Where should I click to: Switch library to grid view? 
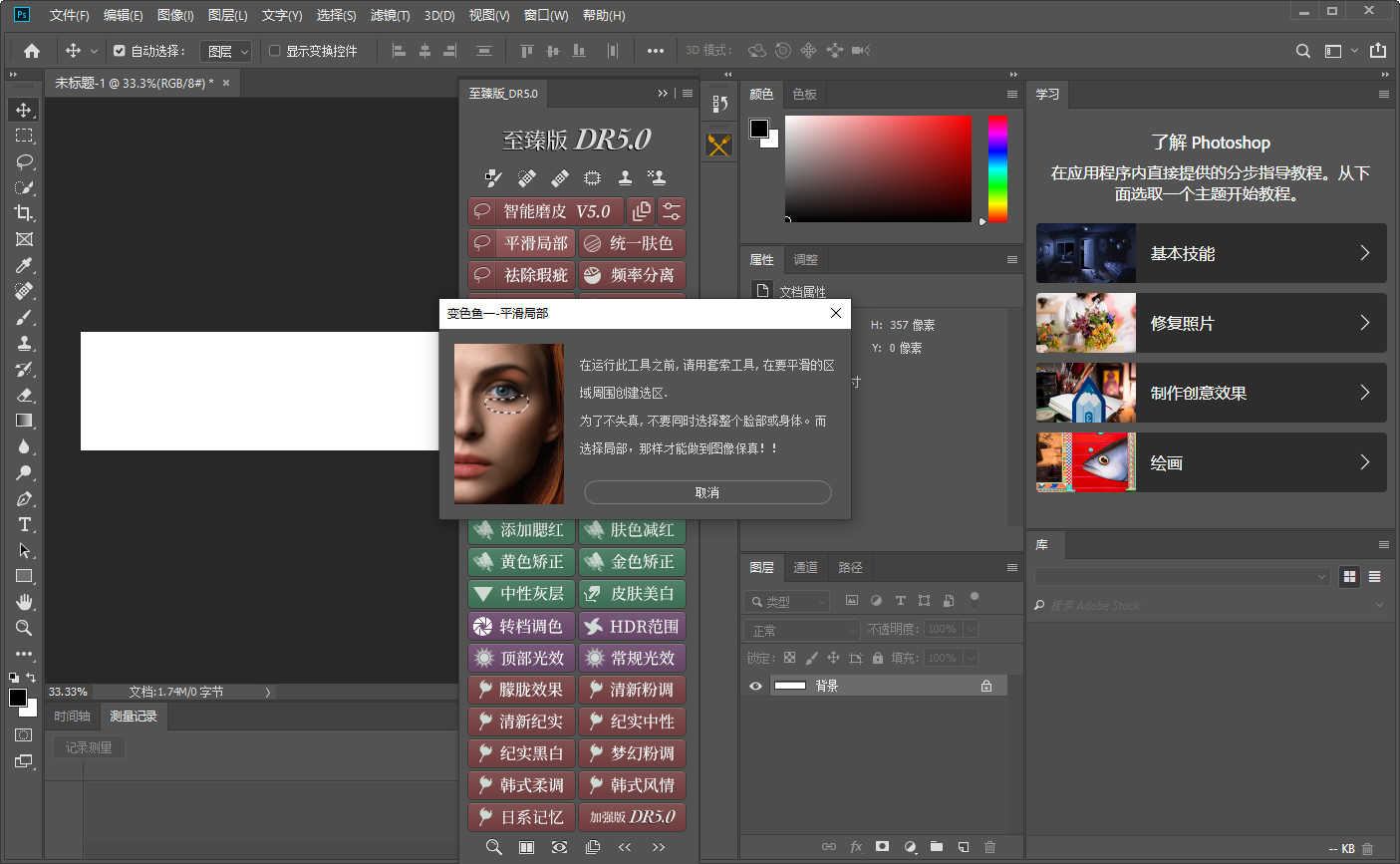1349,576
